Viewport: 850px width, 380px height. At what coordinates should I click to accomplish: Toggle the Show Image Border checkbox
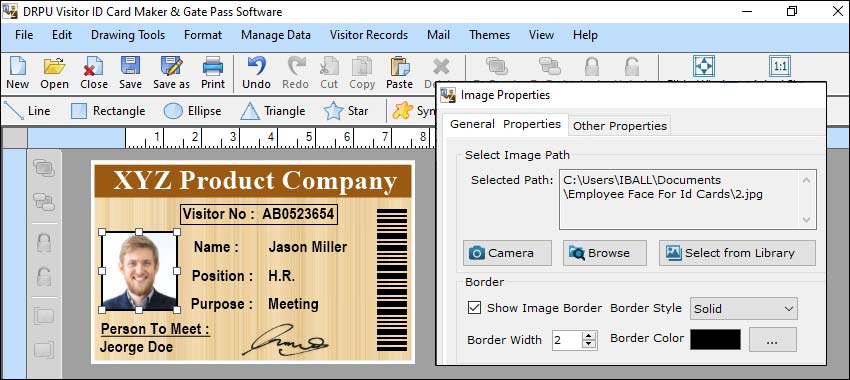(x=474, y=308)
